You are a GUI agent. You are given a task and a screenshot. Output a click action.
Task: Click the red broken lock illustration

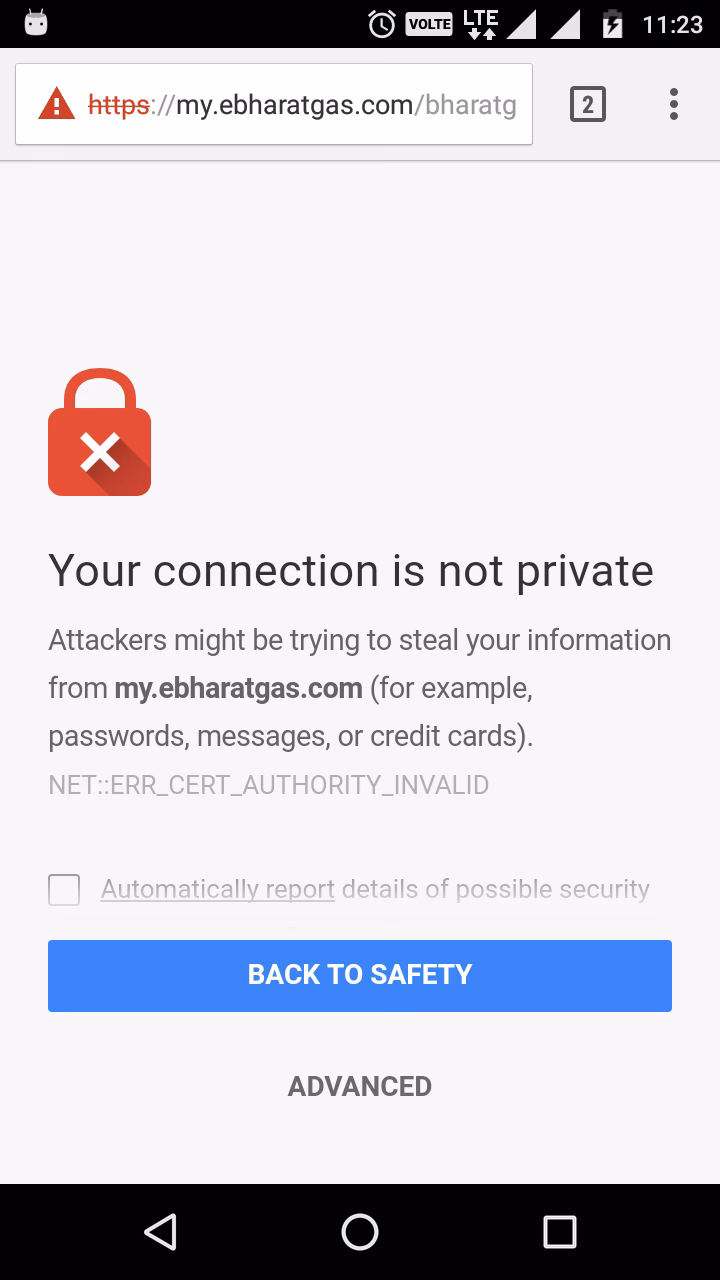(x=97, y=432)
